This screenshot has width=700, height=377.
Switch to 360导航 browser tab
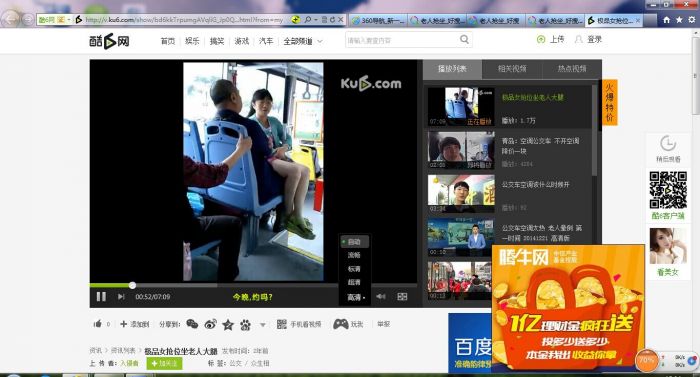click(x=378, y=21)
